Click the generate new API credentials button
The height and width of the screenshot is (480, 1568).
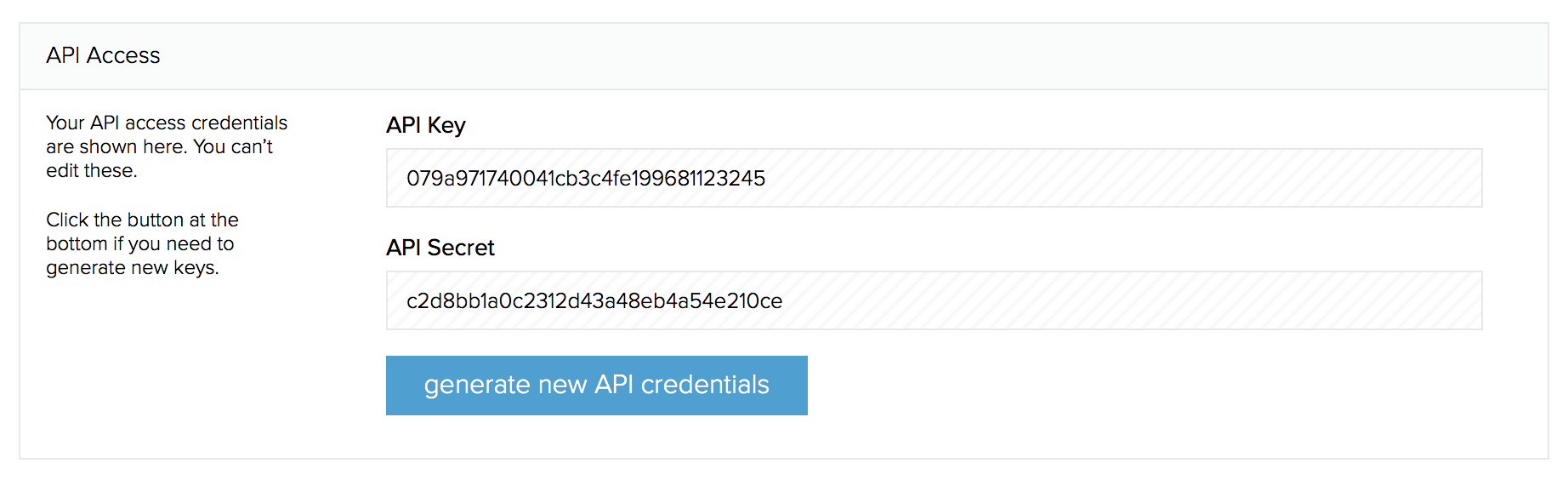point(596,386)
